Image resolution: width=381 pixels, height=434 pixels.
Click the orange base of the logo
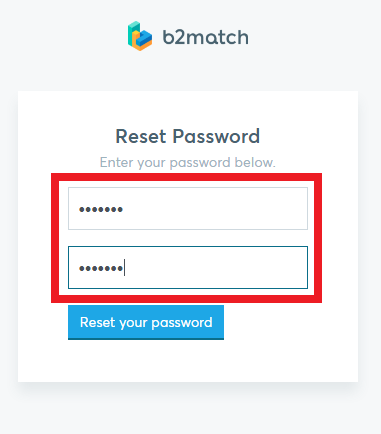pyautogui.click(x=138, y=44)
